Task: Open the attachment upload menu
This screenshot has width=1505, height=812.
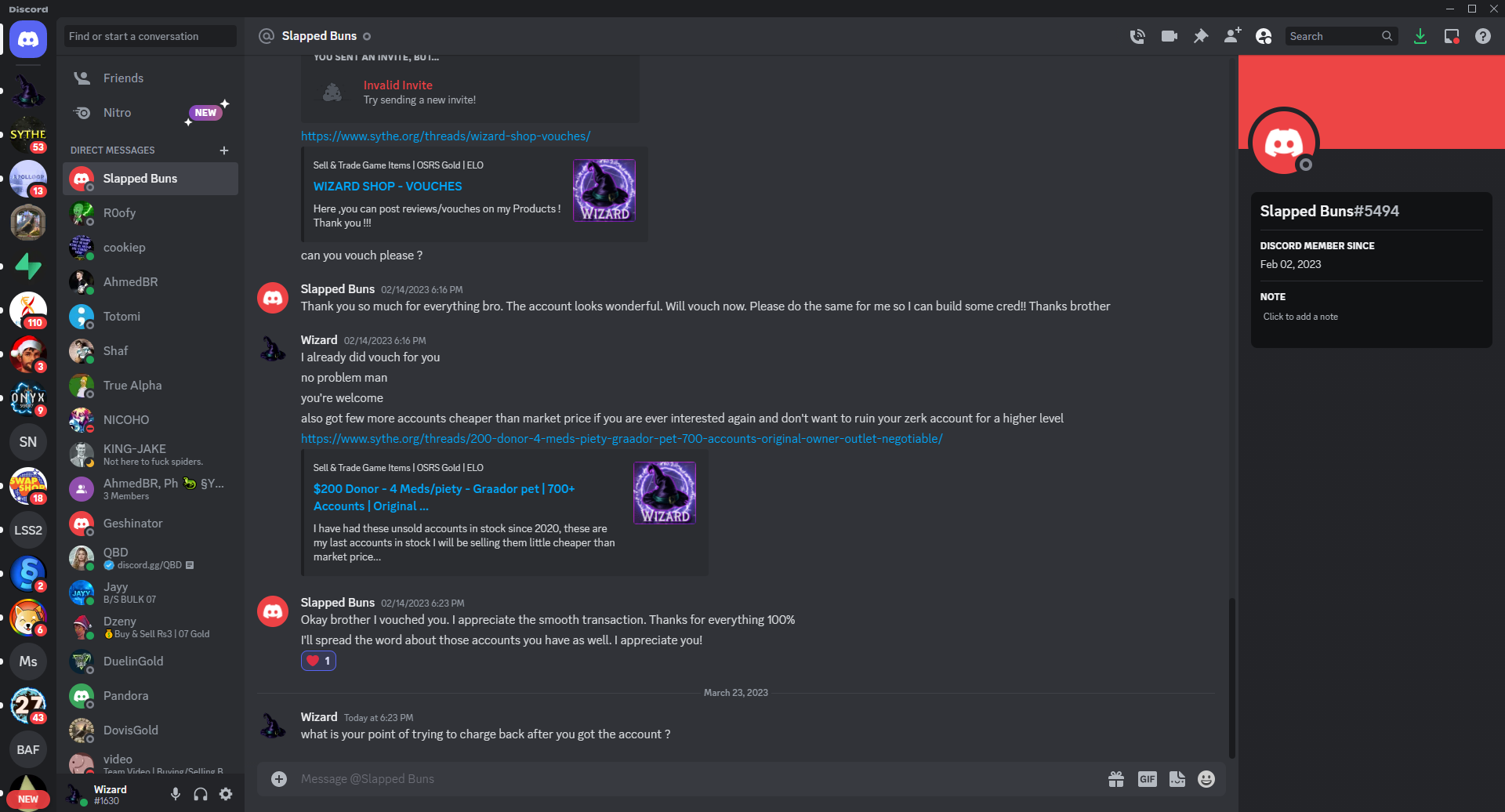Action: click(279, 779)
